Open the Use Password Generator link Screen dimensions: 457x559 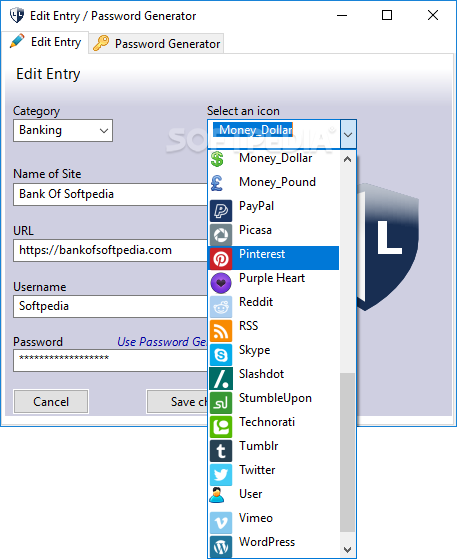point(162,342)
